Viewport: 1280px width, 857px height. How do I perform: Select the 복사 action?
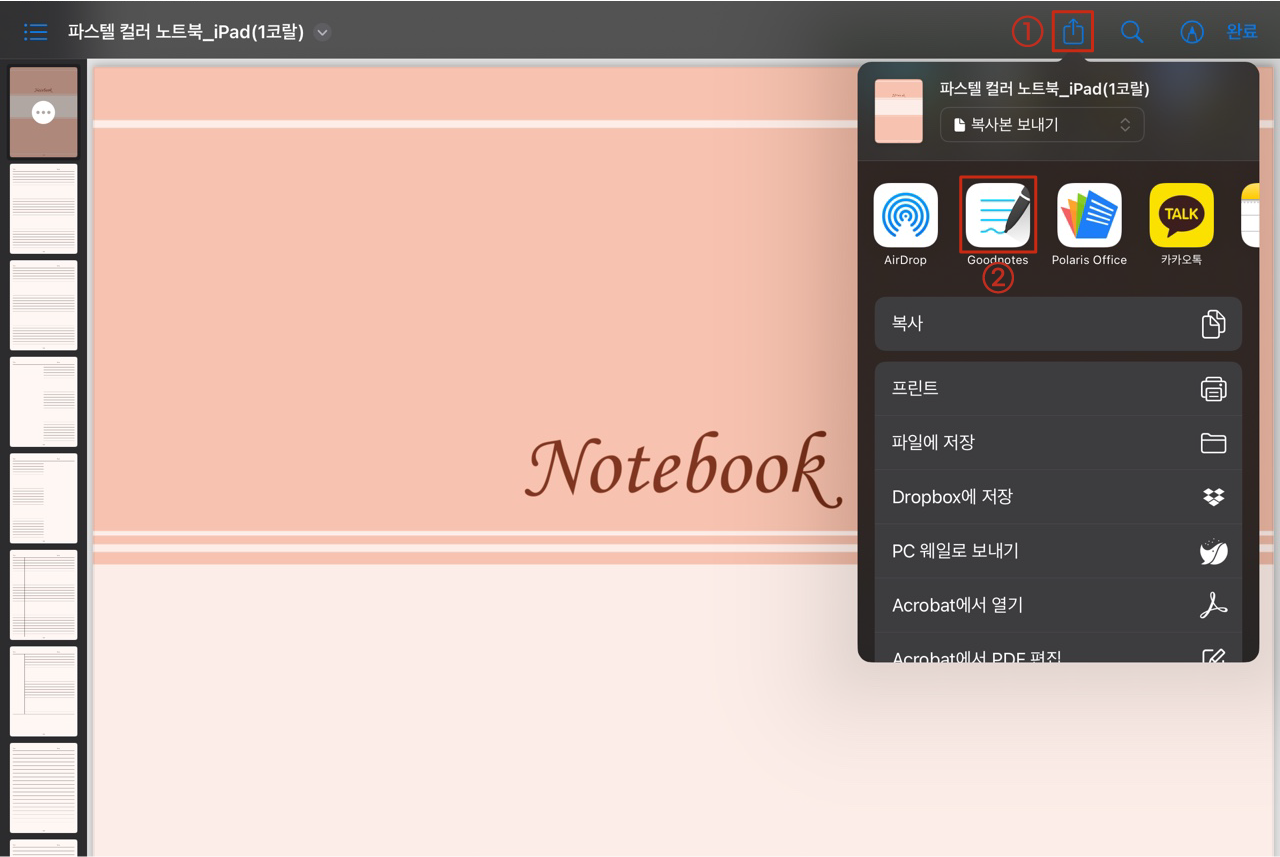(1058, 324)
